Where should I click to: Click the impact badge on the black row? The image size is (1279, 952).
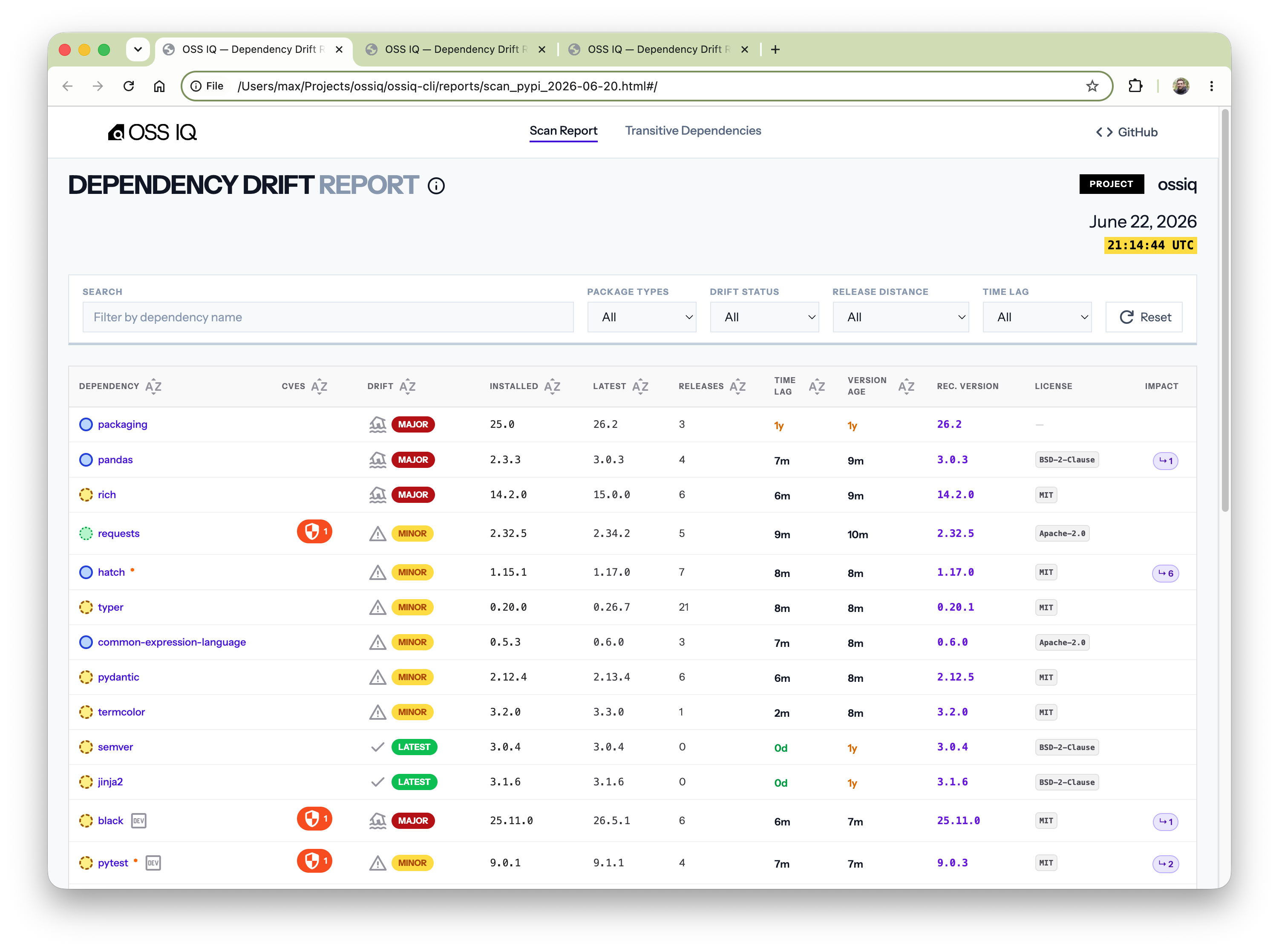click(1165, 822)
